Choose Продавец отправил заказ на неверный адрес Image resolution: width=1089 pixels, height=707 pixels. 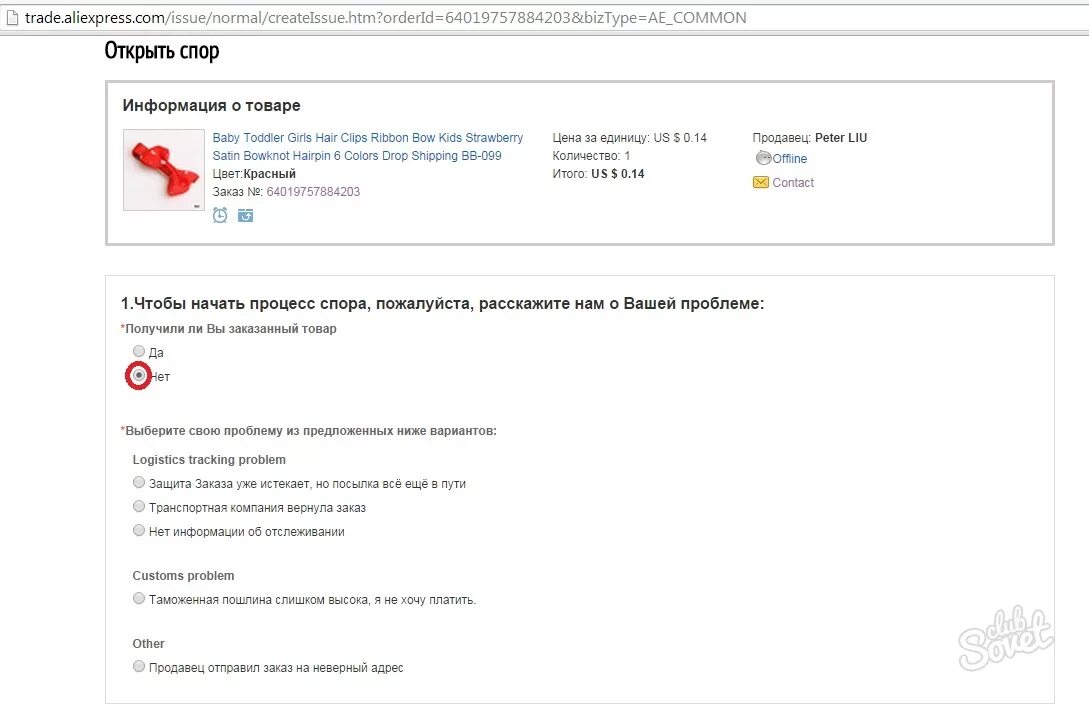[x=139, y=666]
